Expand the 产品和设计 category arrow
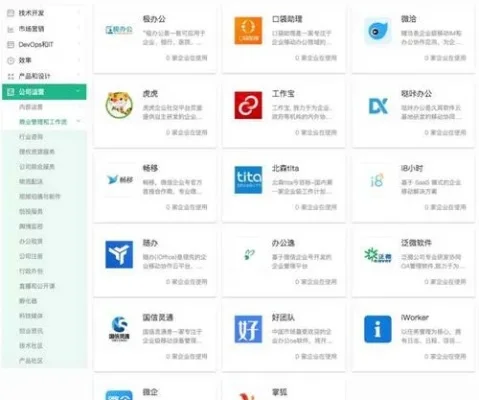Image resolution: width=479 pixels, height=400 pixels. (79, 76)
